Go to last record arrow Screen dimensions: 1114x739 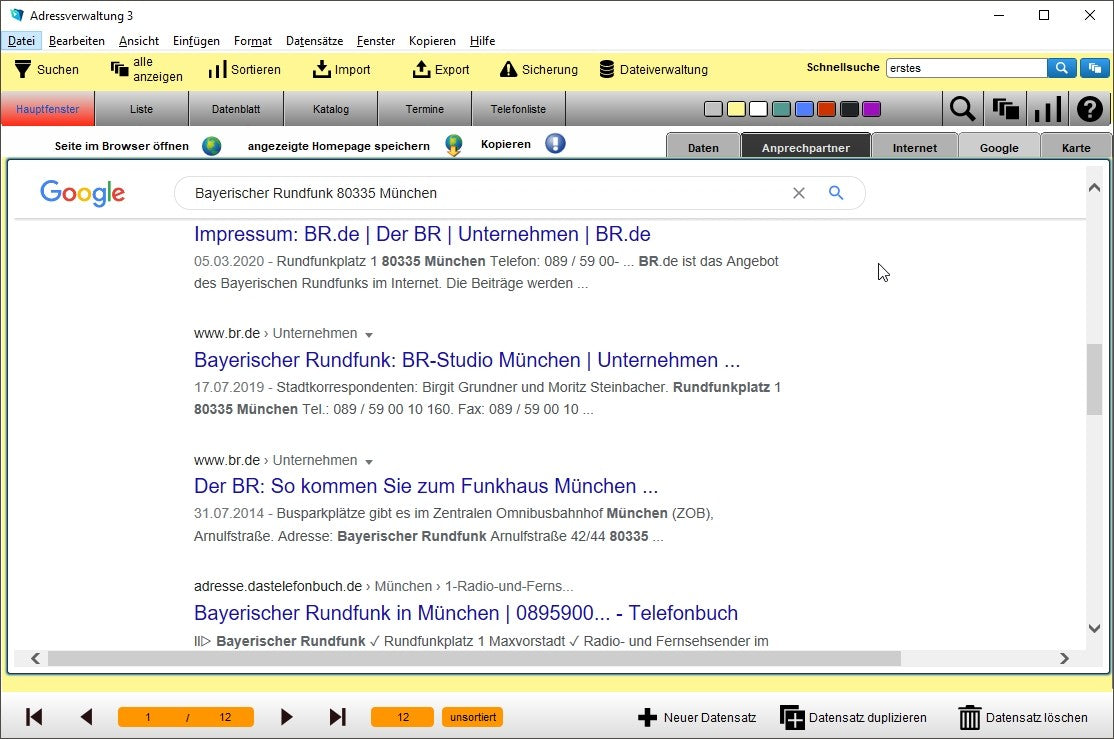[338, 717]
